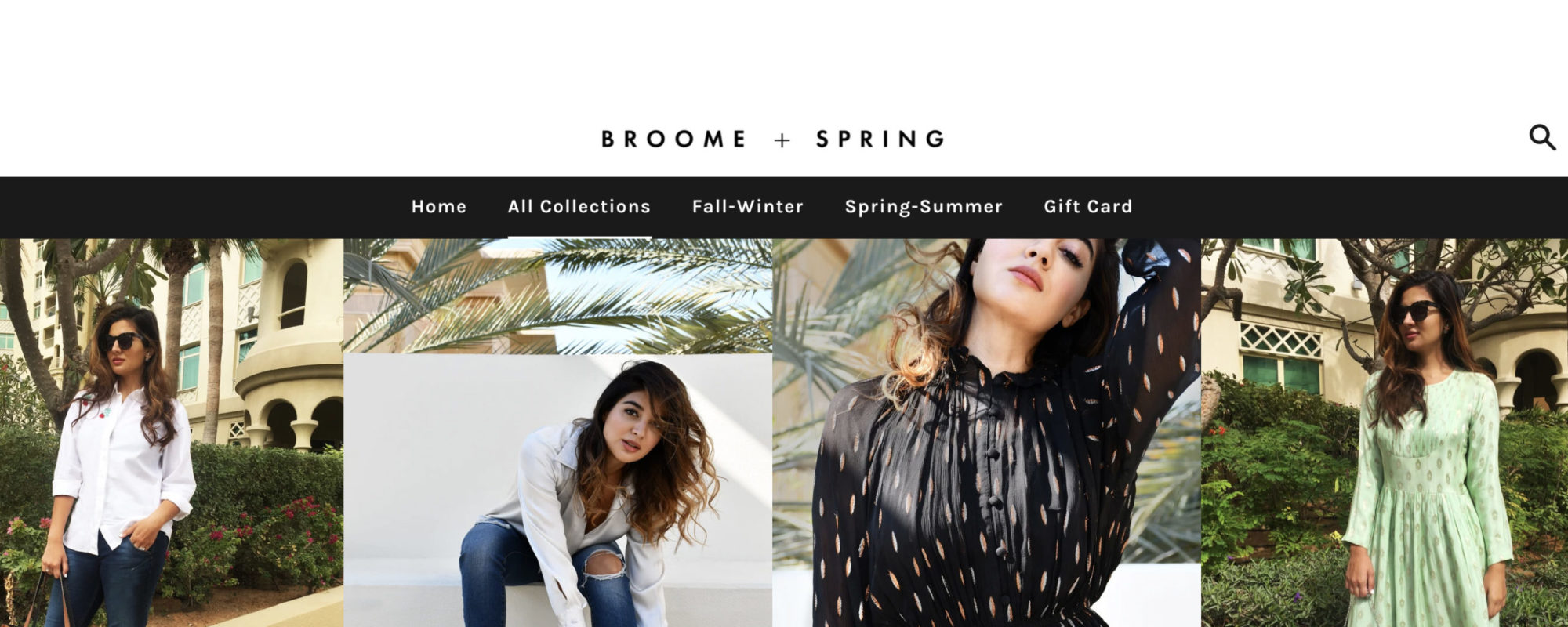Click the plus sign in the logo
This screenshot has width=1568, height=627.
point(782,140)
